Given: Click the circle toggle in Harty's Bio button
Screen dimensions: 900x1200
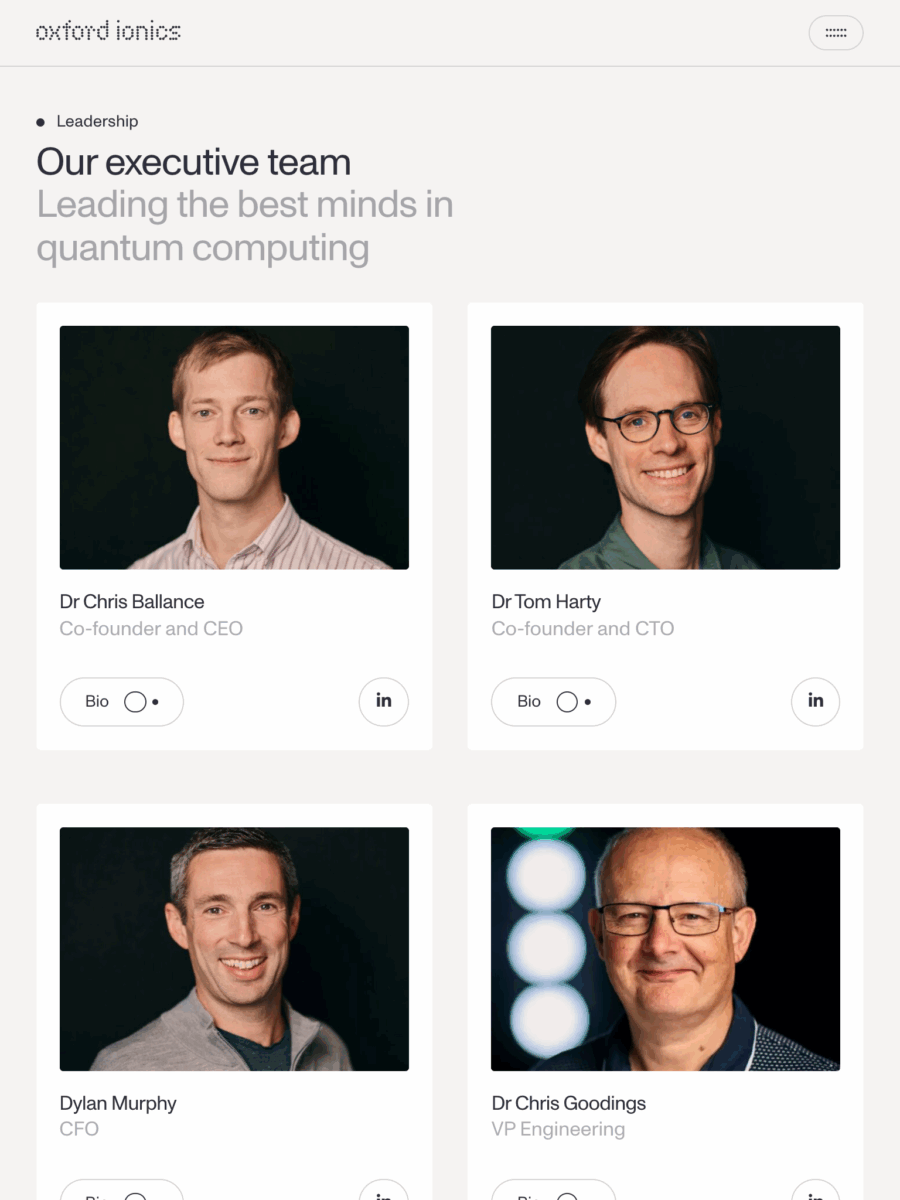Looking at the screenshot, I should [567, 702].
